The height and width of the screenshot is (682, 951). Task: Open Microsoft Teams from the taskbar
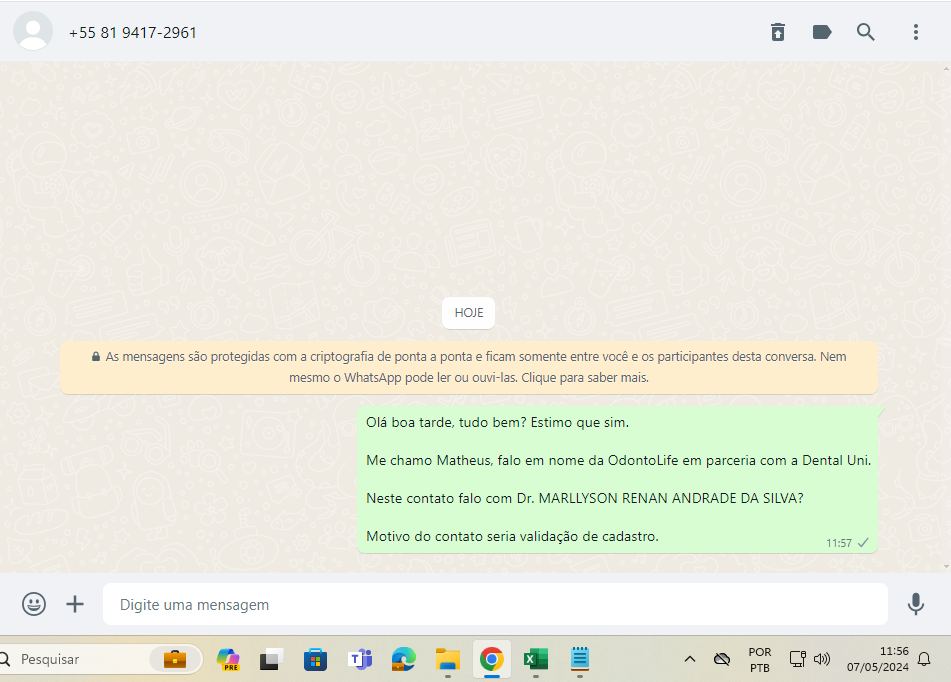(359, 659)
